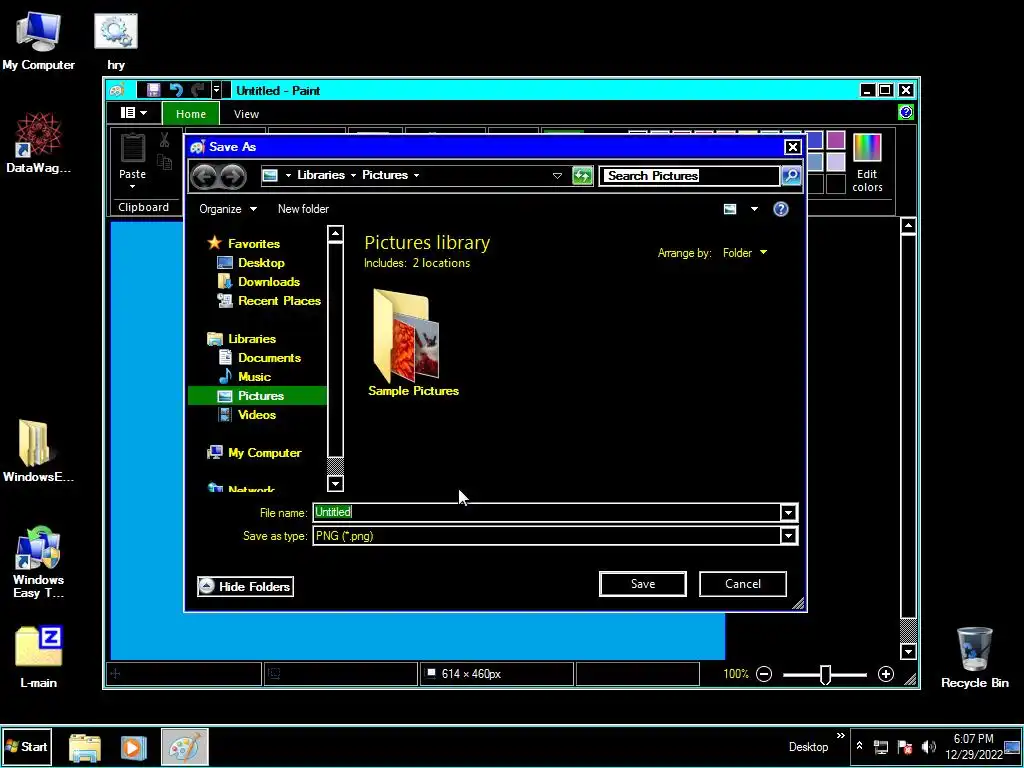Select Recent Places under Favorites
The width and height of the screenshot is (1024, 768).
pyautogui.click(x=280, y=300)
